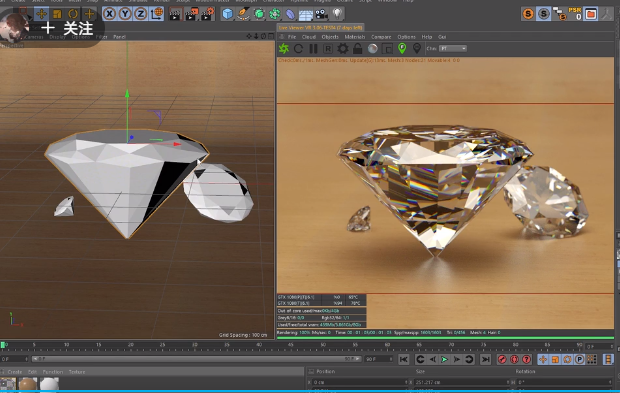Step back one frame
Viewport: 620px width, 393px height.
[433, 359]
